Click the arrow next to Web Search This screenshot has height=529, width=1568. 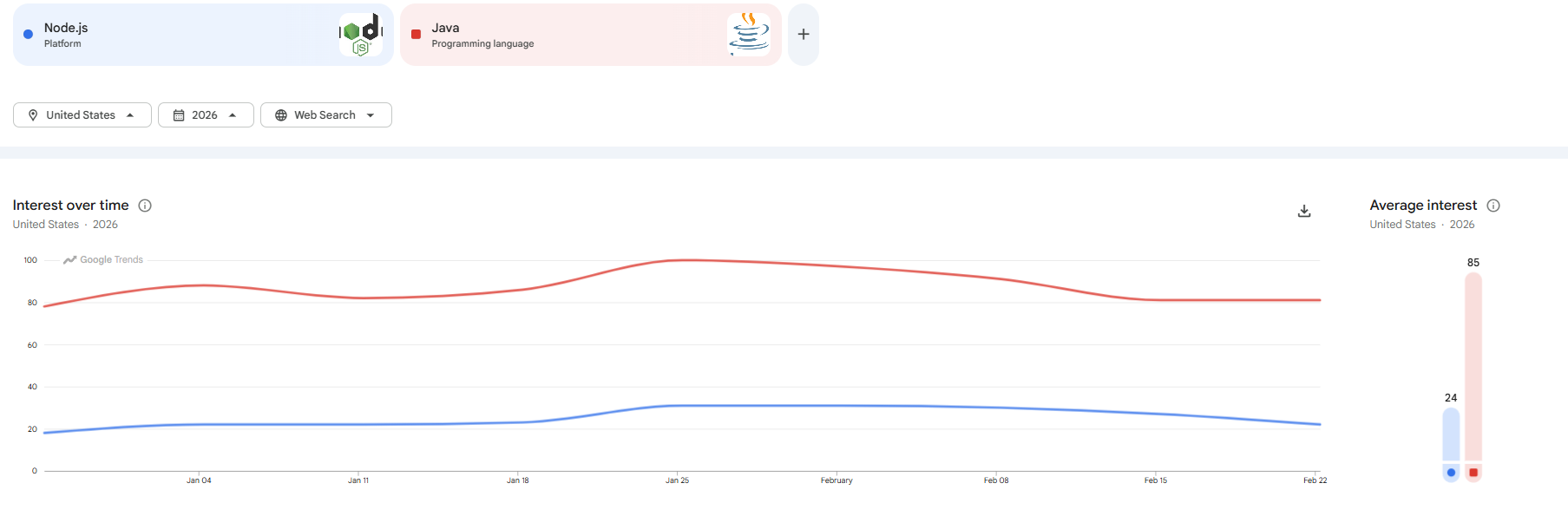[371, 115]
